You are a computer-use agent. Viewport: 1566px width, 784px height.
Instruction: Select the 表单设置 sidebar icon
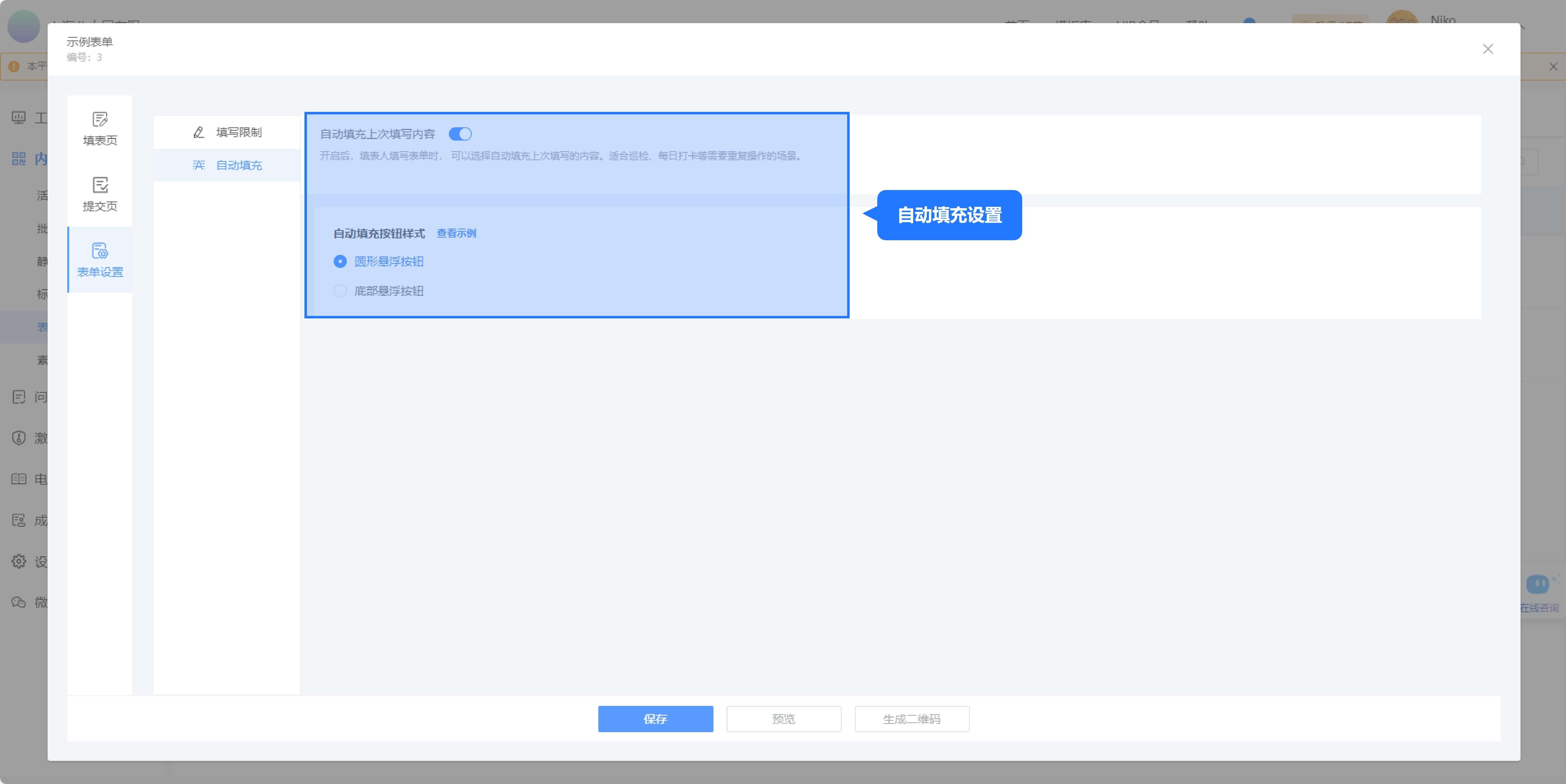(100, 251)
